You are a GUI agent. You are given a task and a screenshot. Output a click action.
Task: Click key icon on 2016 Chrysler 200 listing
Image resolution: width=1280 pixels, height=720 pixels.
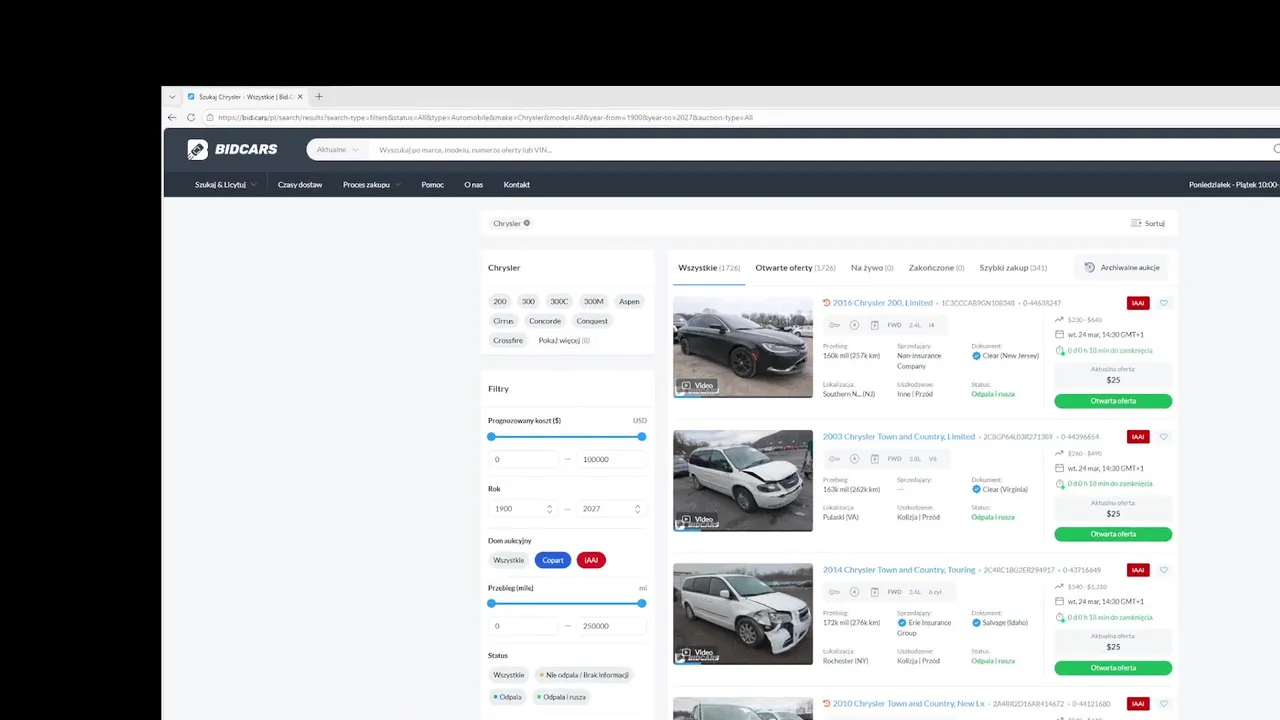click(835, 325)
